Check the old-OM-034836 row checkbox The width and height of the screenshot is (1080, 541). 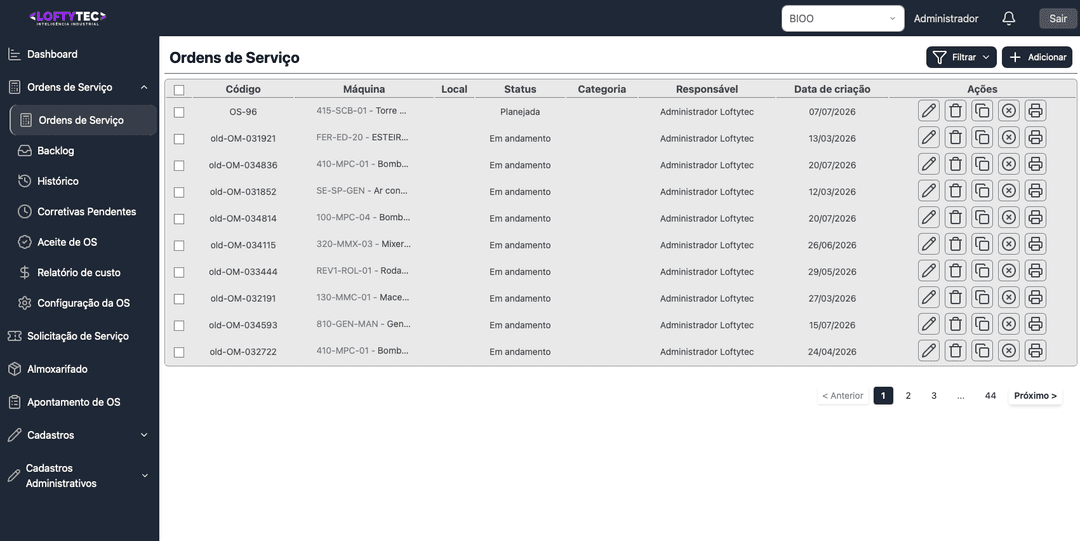click(x=179, y=165)
